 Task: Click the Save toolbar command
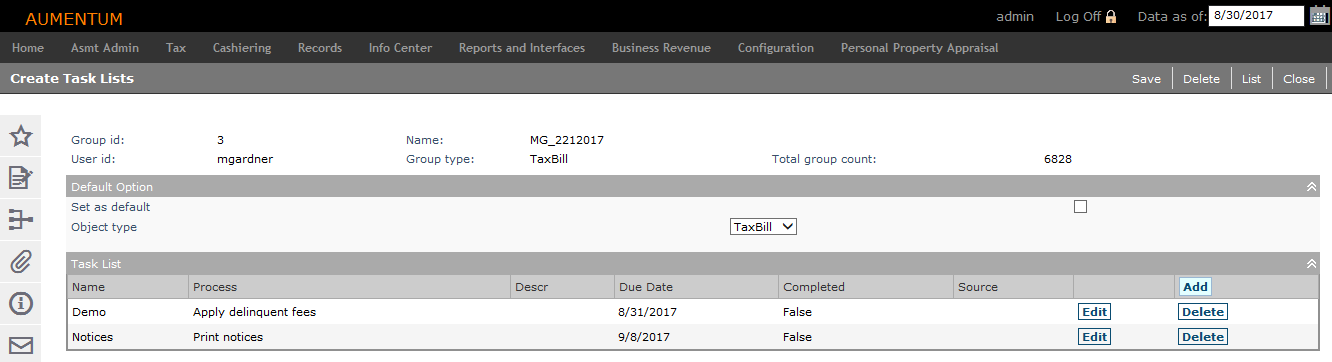tap(1146, 79)
